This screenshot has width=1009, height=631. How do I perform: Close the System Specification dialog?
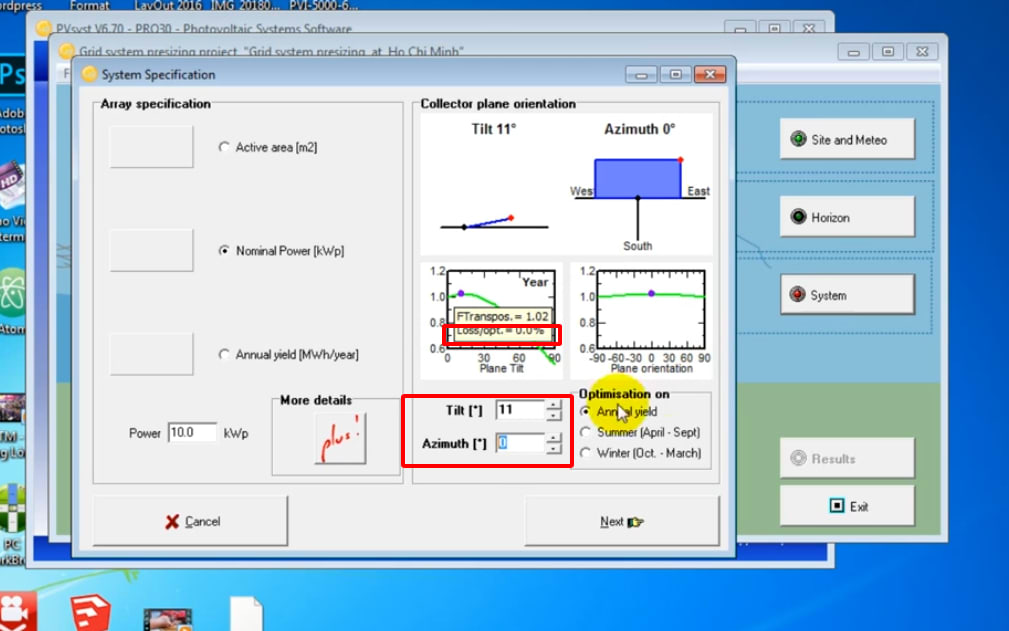pos(710,75)
